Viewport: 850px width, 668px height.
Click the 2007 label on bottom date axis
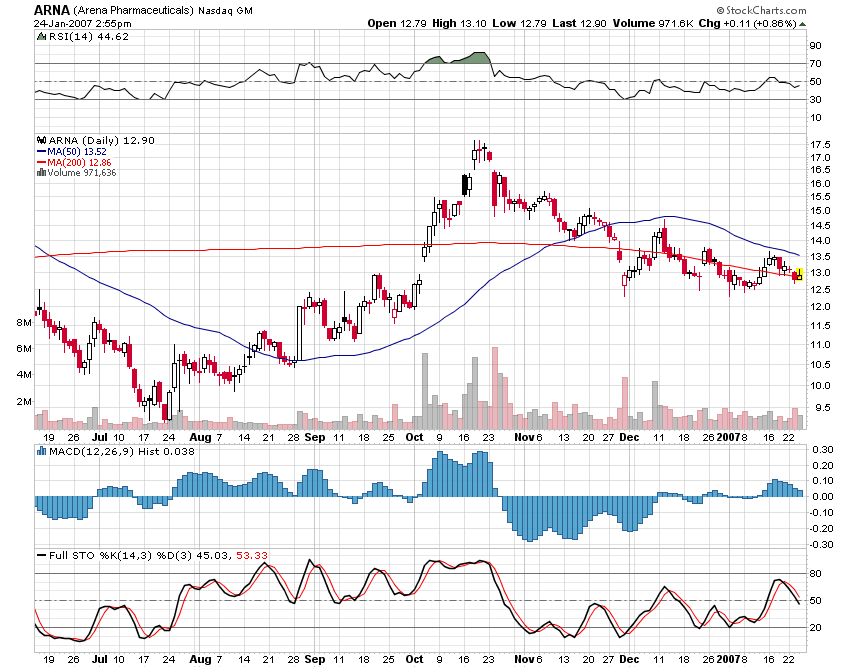coord(726,659)
